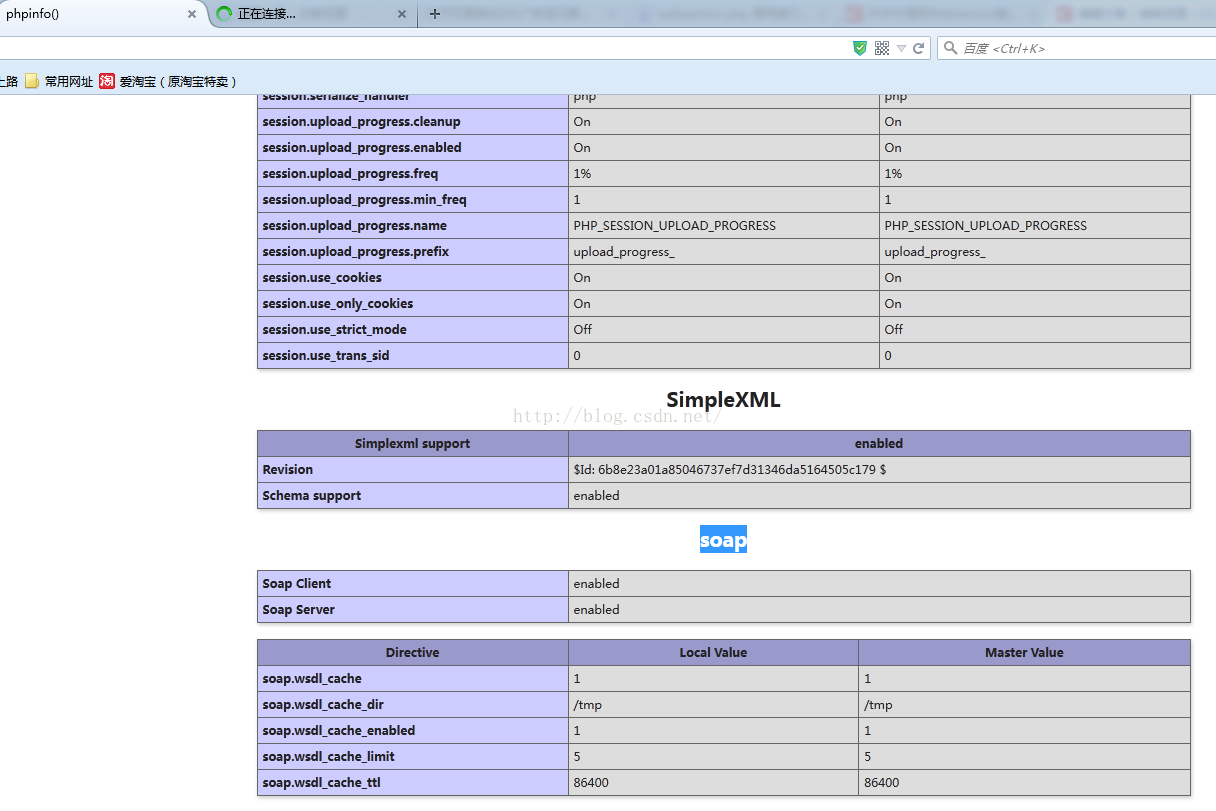Screen dimensions: 1216x811
Task: Click the Revision row label
Action: tap(287, 470)
